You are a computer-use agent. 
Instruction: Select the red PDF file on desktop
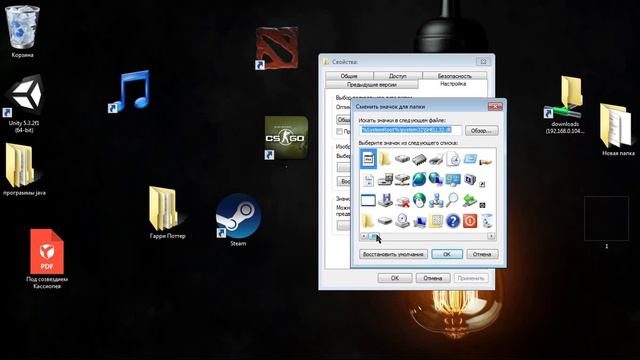(x=47, y=259)
